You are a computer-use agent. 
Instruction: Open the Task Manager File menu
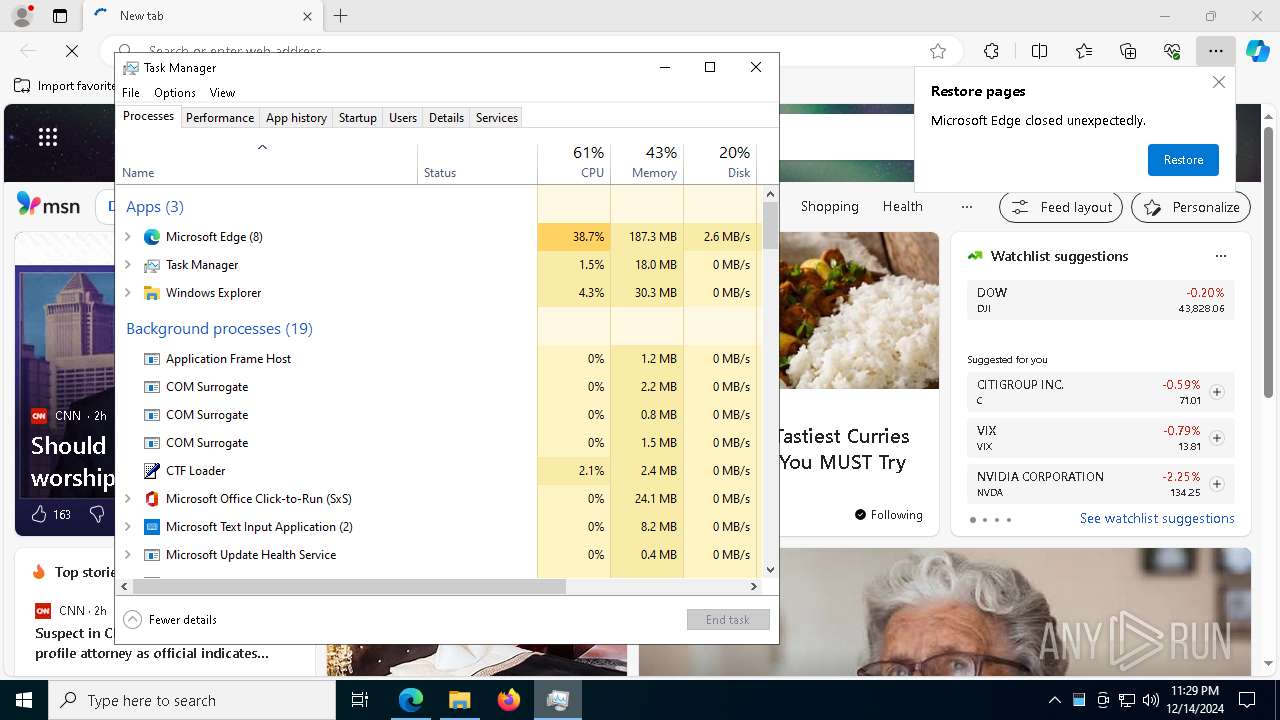[x=131, y=93]
